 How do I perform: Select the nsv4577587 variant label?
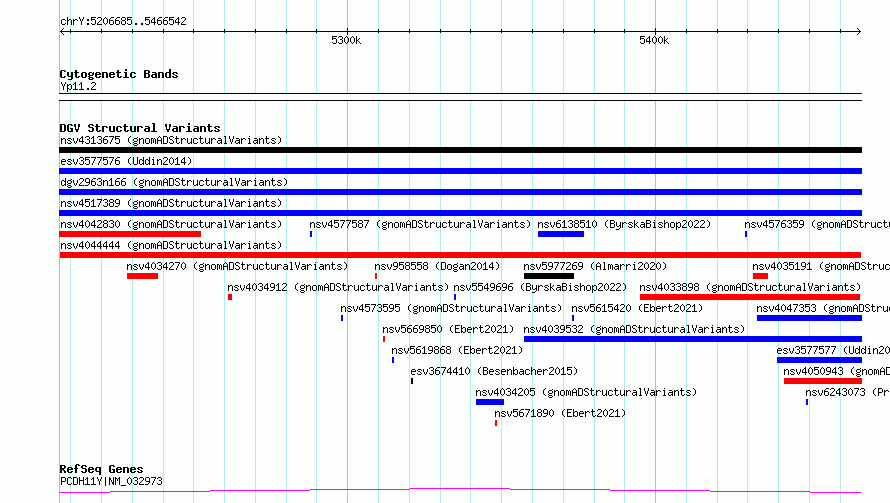[x=420, y=224]
